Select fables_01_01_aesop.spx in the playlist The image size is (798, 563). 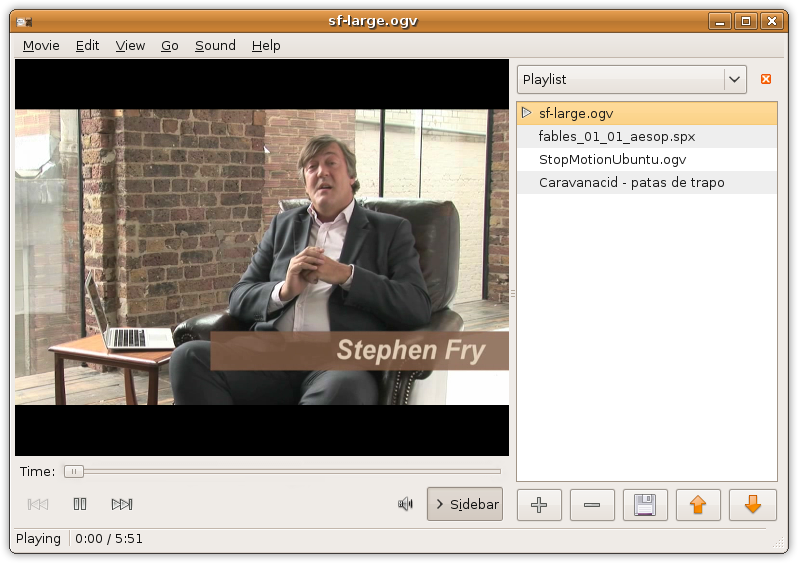[647, 136]
